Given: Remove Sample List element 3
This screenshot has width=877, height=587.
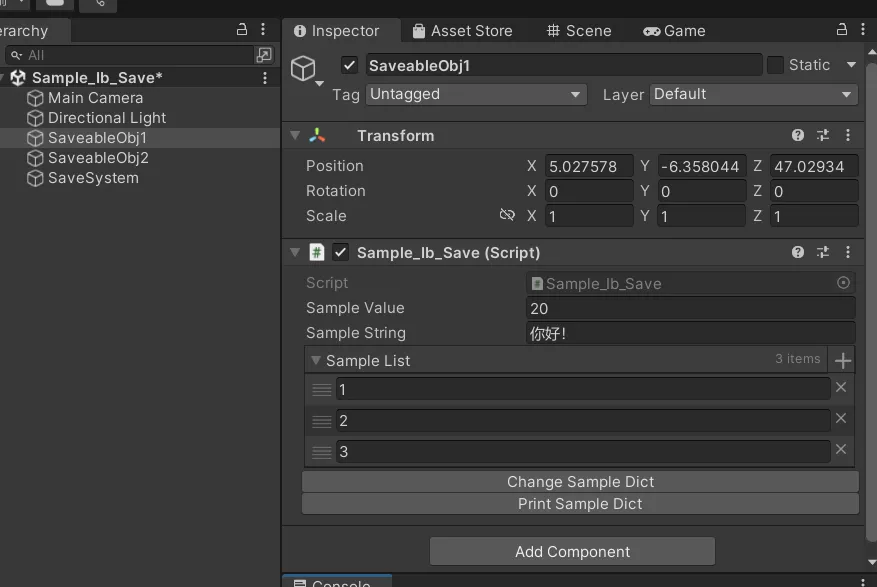Looking at the screenshot, I should click(x=841, y=449).
